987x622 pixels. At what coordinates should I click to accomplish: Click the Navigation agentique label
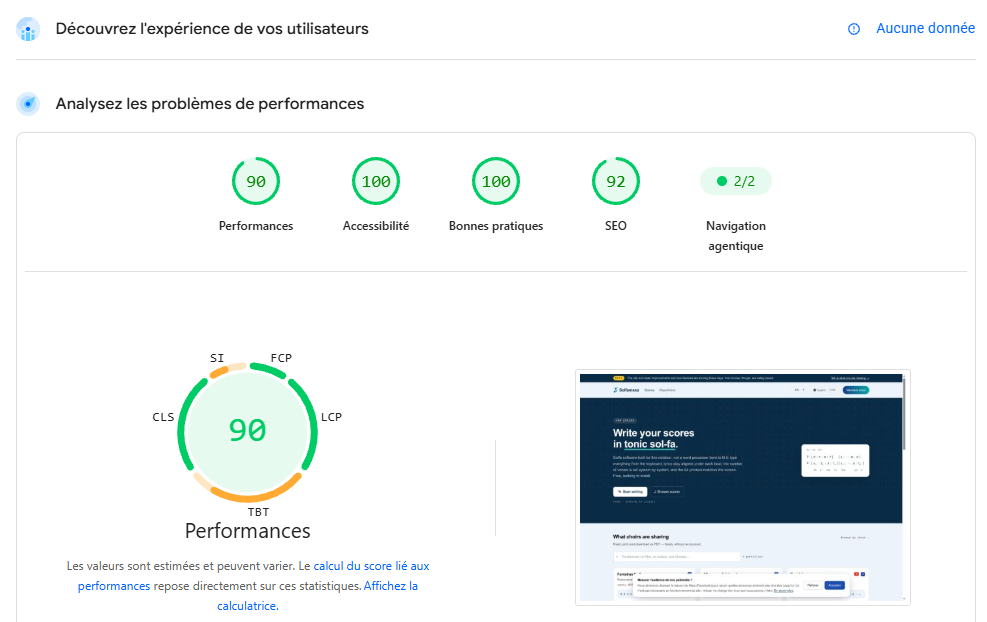(x=736, y=235)
